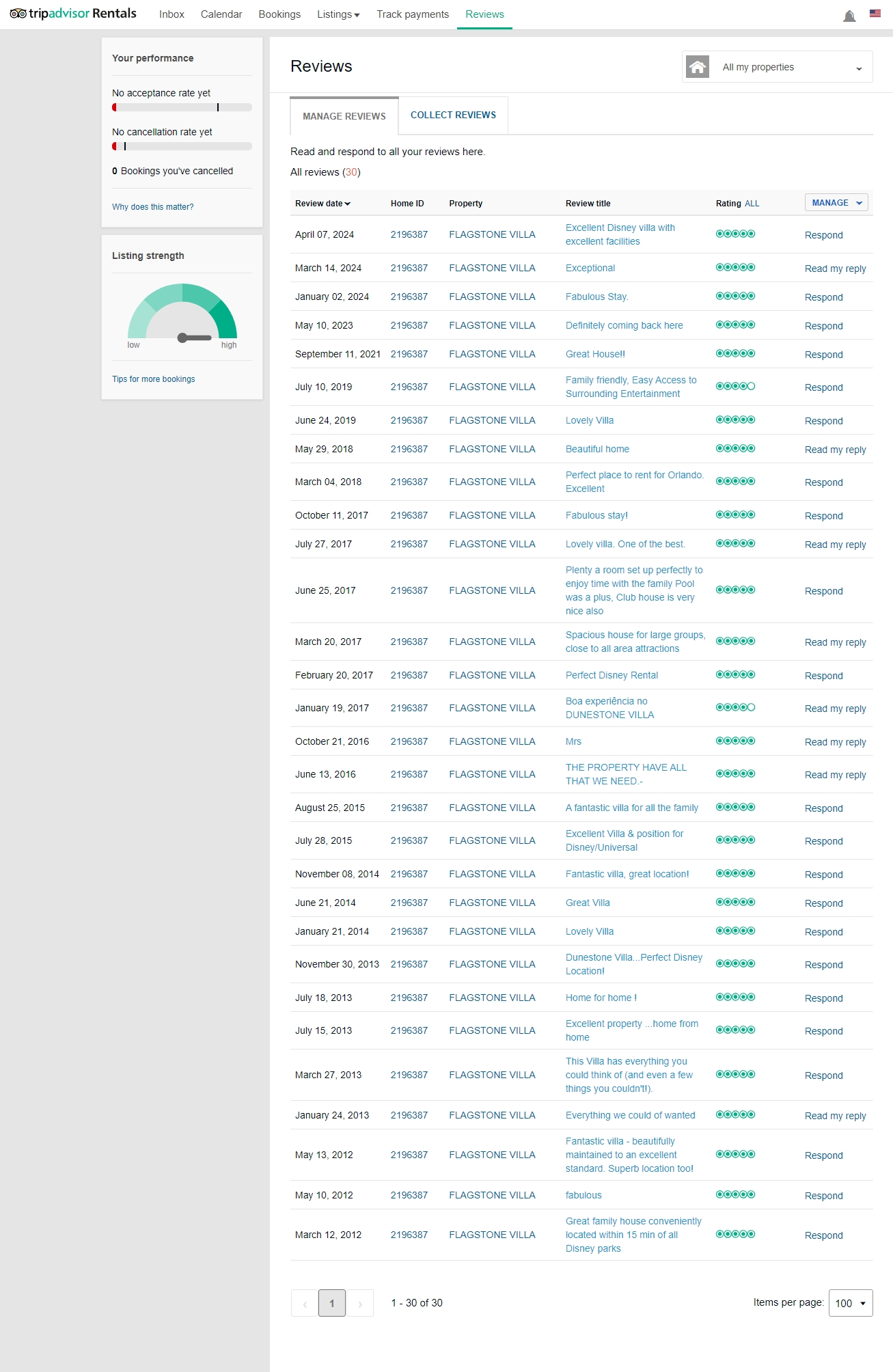Image resolution: width=893 pixels, height=1372 pixels.
Task: Click the US flag language icon
Action: tap(875, 14)
